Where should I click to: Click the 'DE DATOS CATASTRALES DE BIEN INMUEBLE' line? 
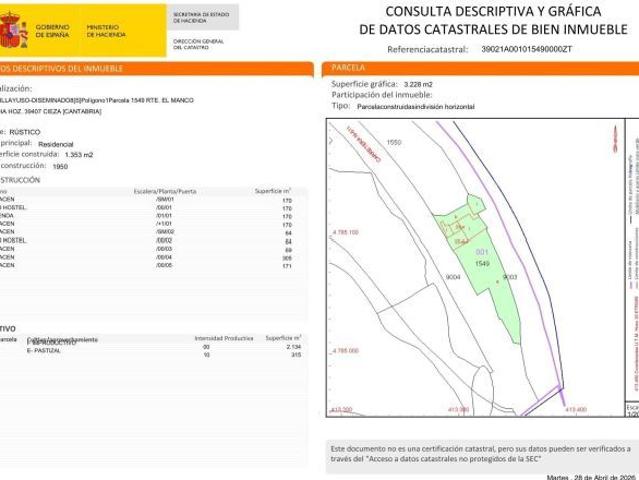pyautogui.click(x=493, y=29)
